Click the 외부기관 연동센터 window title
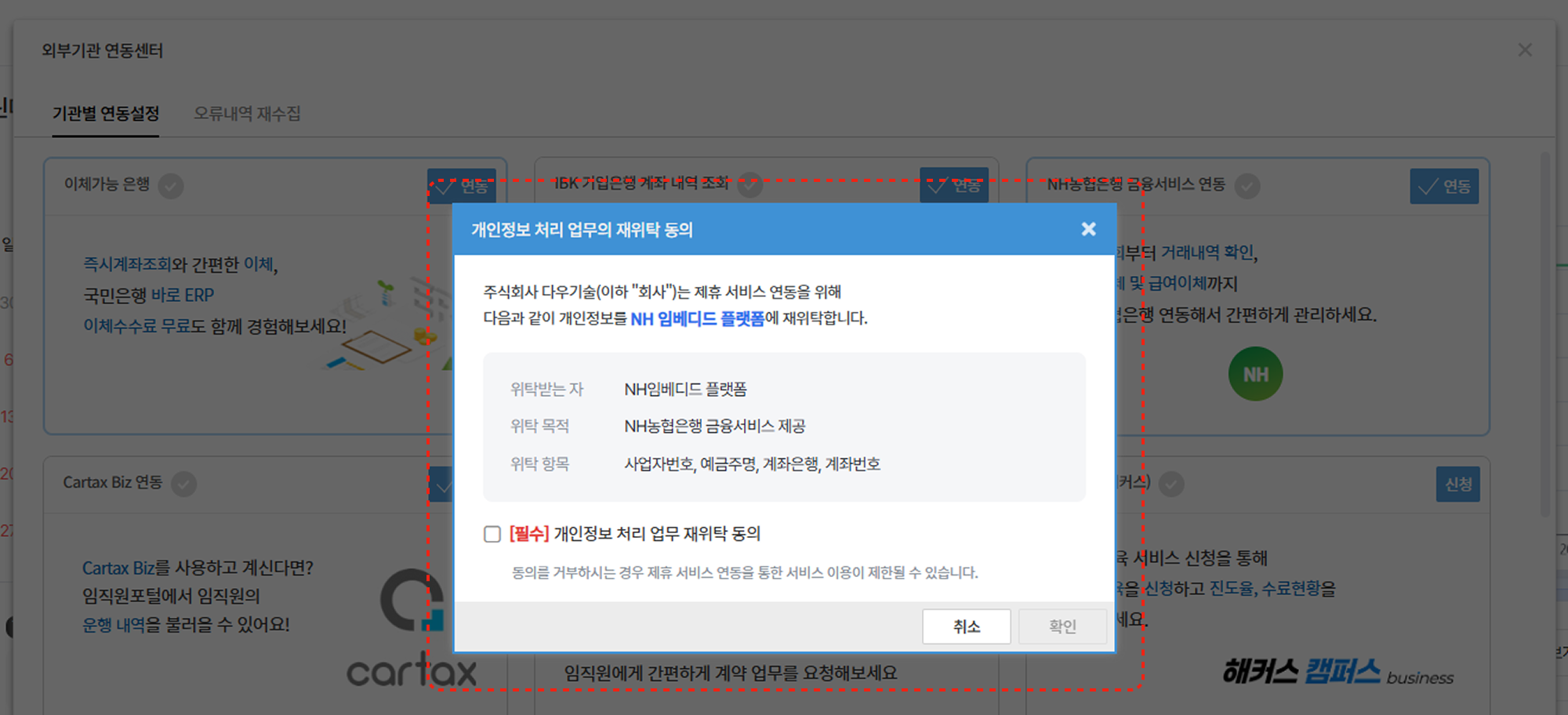This screenshot has height=715, width=1568. [x=103, y=50]
